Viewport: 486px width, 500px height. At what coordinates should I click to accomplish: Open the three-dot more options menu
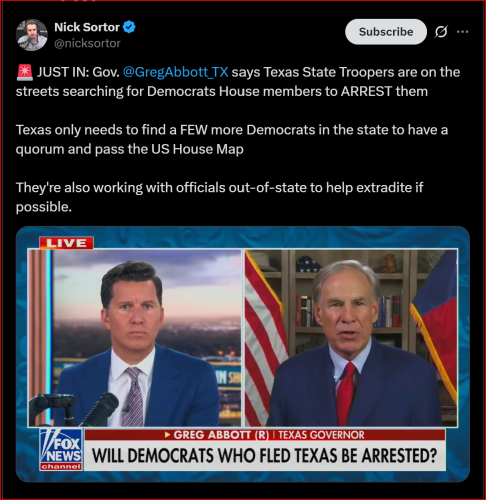point(462,32)
